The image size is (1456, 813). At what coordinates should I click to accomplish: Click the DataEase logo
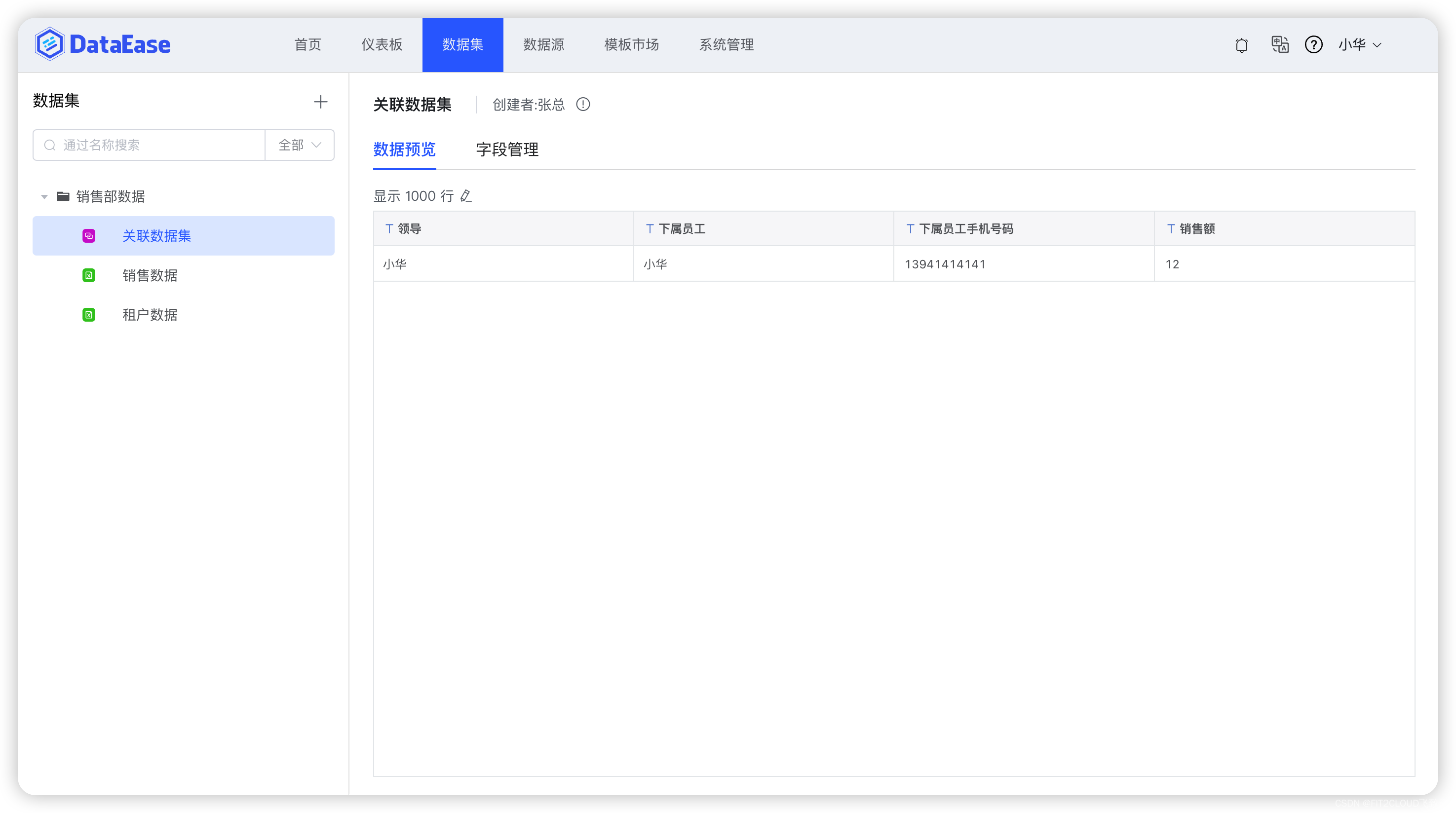(102, 43)
